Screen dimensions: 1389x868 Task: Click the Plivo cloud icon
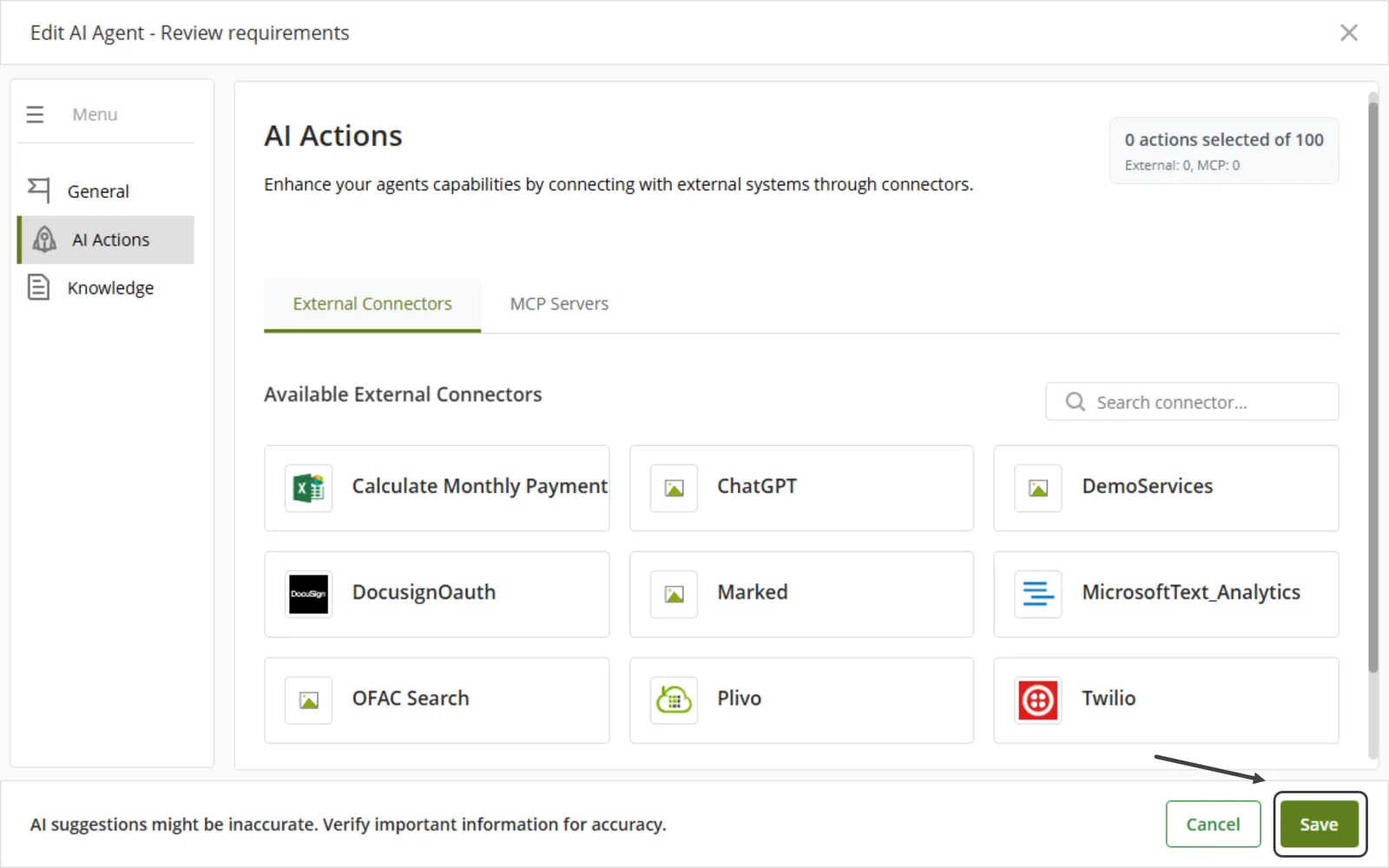pos(674,700)
